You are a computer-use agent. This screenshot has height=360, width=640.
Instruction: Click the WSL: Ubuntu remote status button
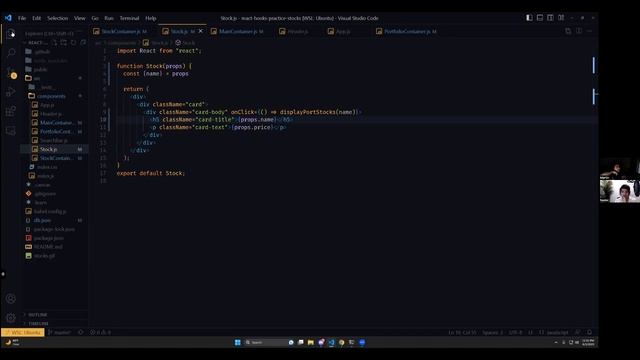point(23,332)
